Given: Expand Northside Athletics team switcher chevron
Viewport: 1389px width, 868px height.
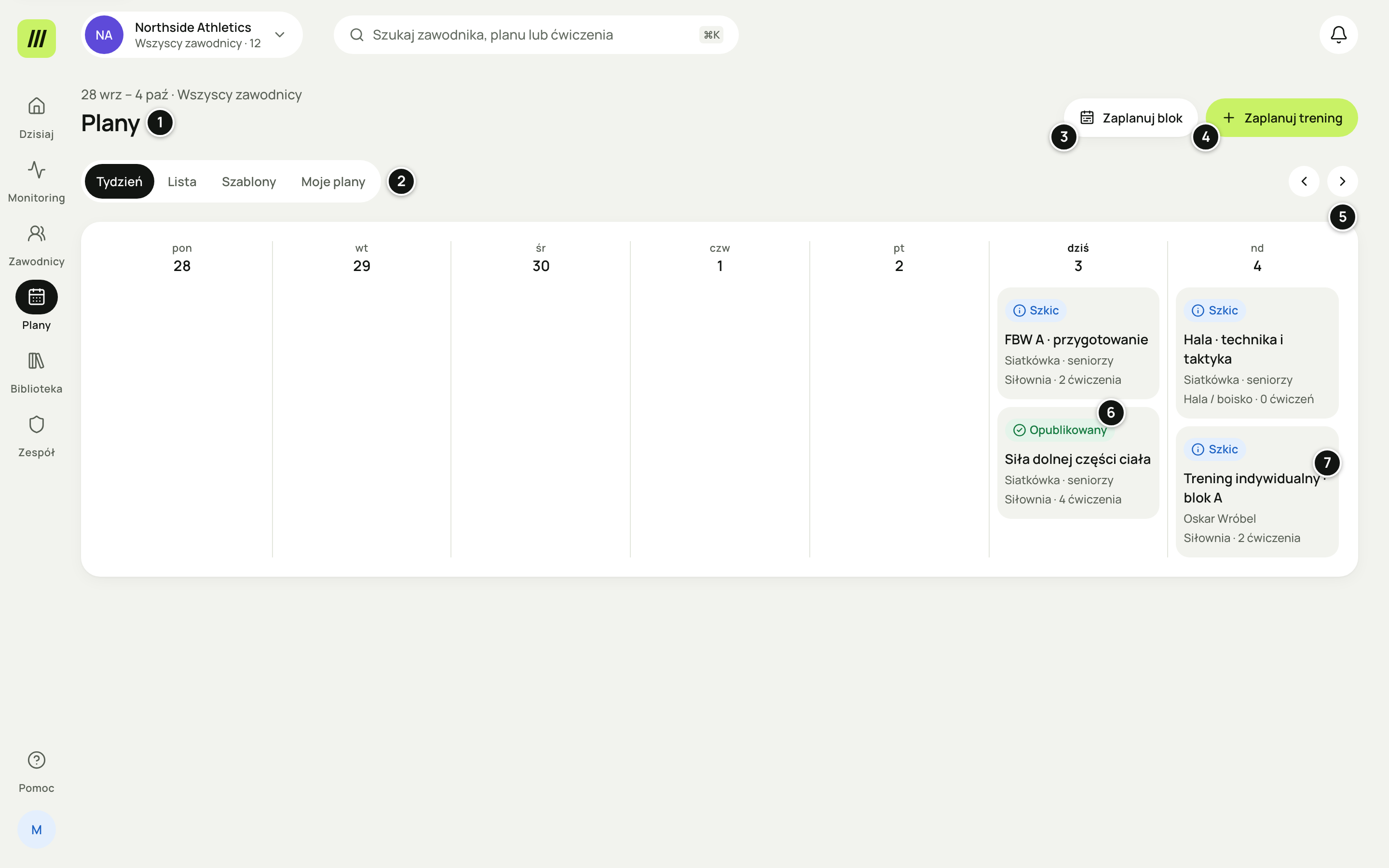Looking at the screenshot, I should pyautogui.click(x=280, y=35).
